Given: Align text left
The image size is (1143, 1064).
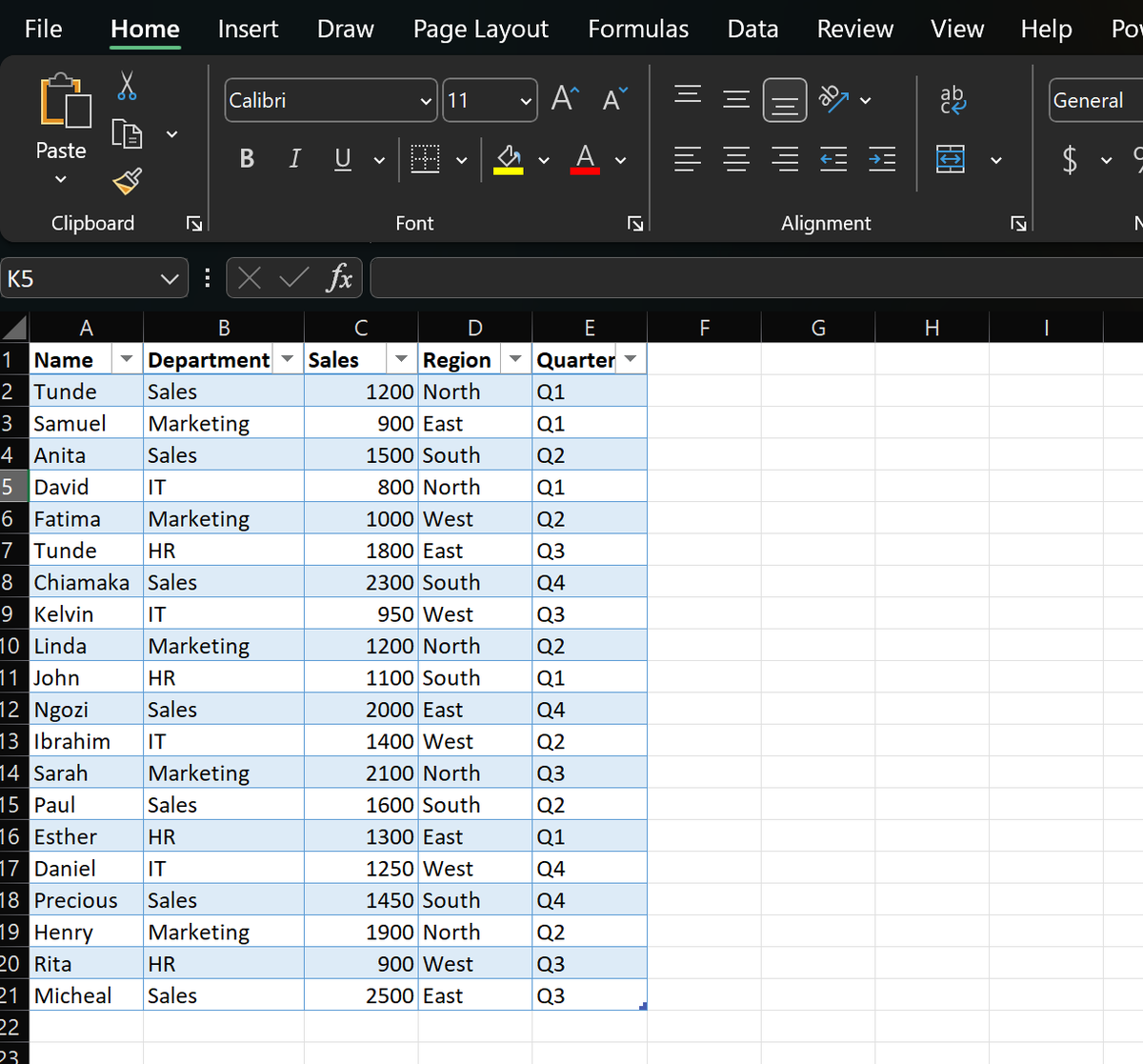Looking at the screenshot, I should [688, 159].
